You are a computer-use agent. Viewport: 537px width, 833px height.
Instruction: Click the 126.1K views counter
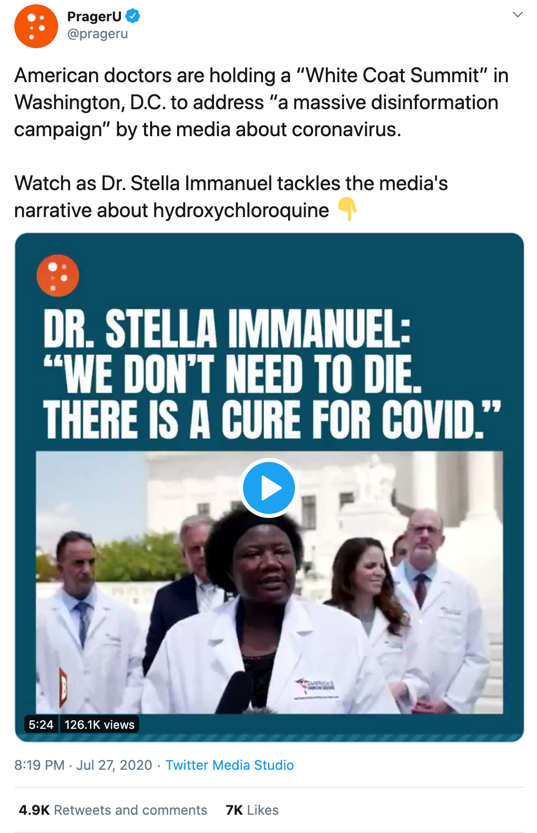click(99, 725)
